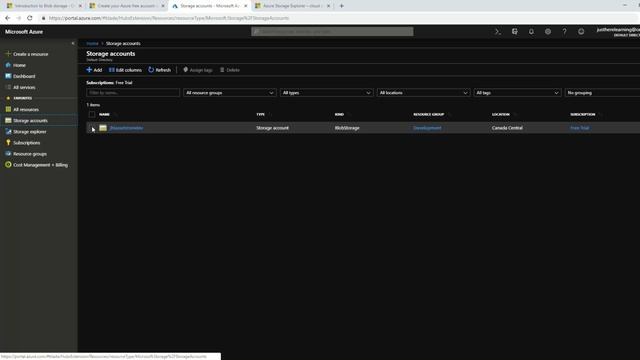Open the feedback smiley icon
The height and width of the screenshot is (360, 640).
coord(581,31)
